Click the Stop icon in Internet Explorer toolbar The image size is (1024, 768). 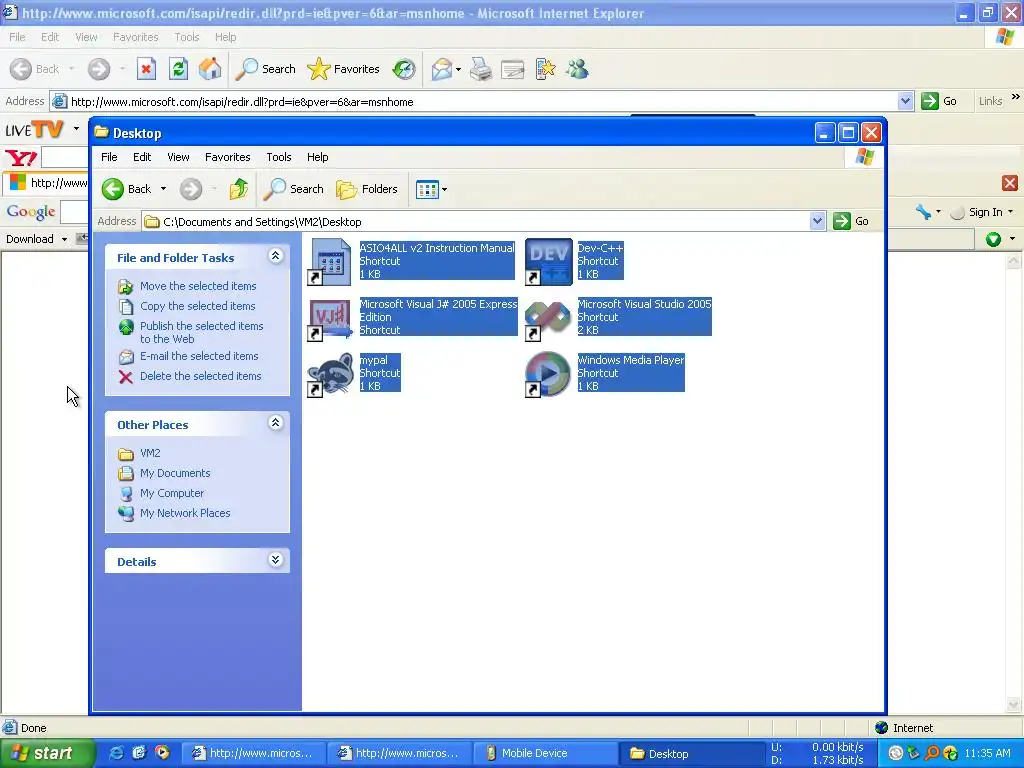click(x=146, y=69)
